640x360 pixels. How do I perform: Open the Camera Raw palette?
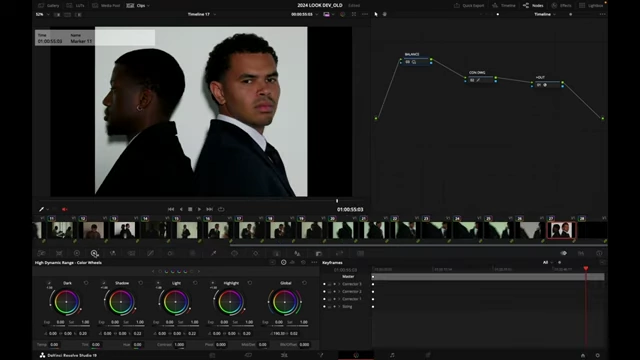(41, 253)
